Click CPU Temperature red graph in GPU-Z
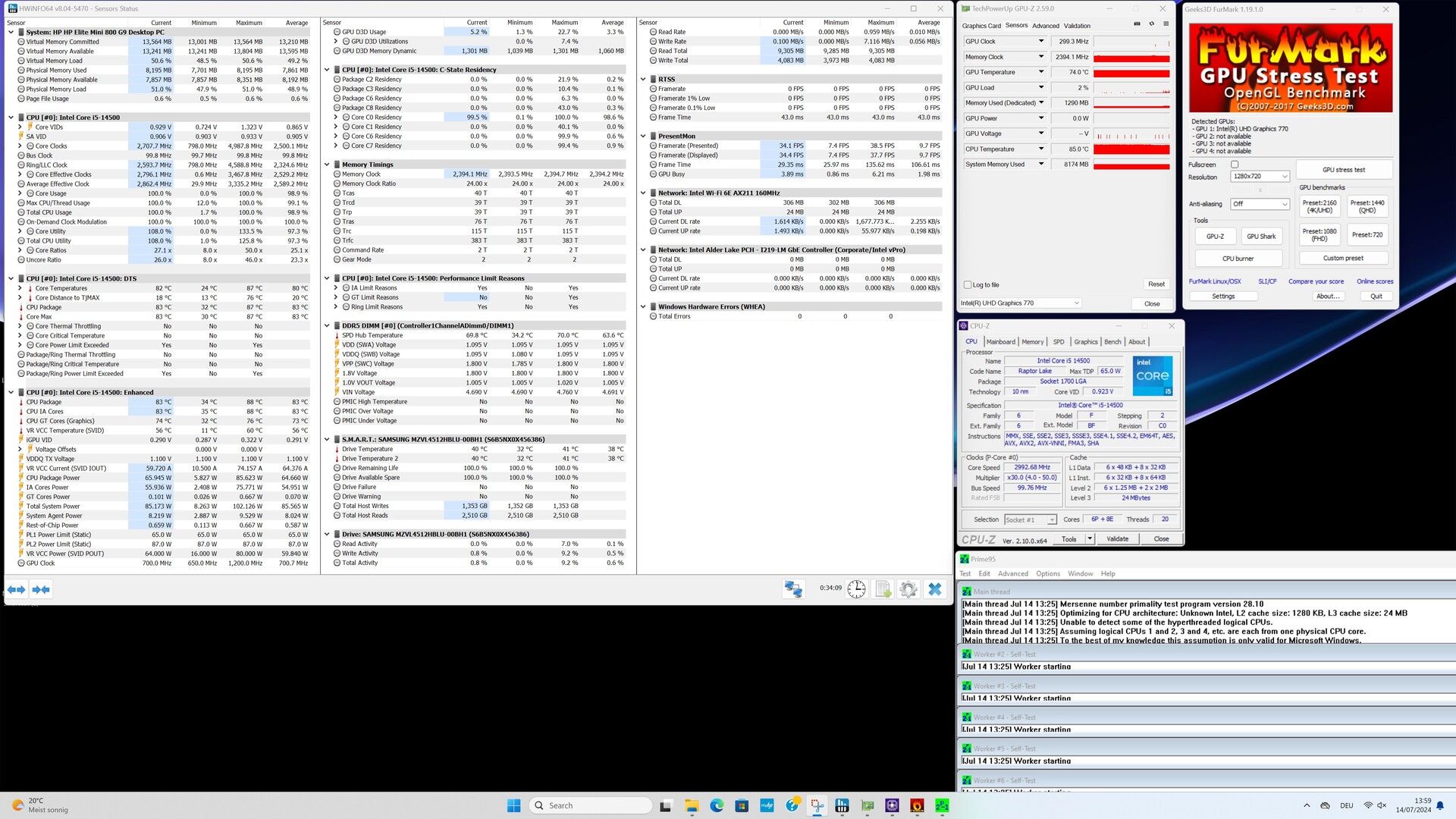1456x819 pixels. pos(1131,149)
